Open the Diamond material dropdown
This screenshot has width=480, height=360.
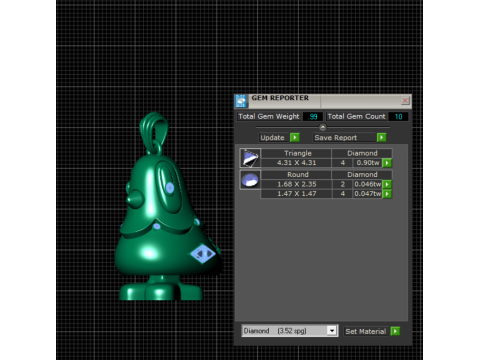click(x=332, y=331)
